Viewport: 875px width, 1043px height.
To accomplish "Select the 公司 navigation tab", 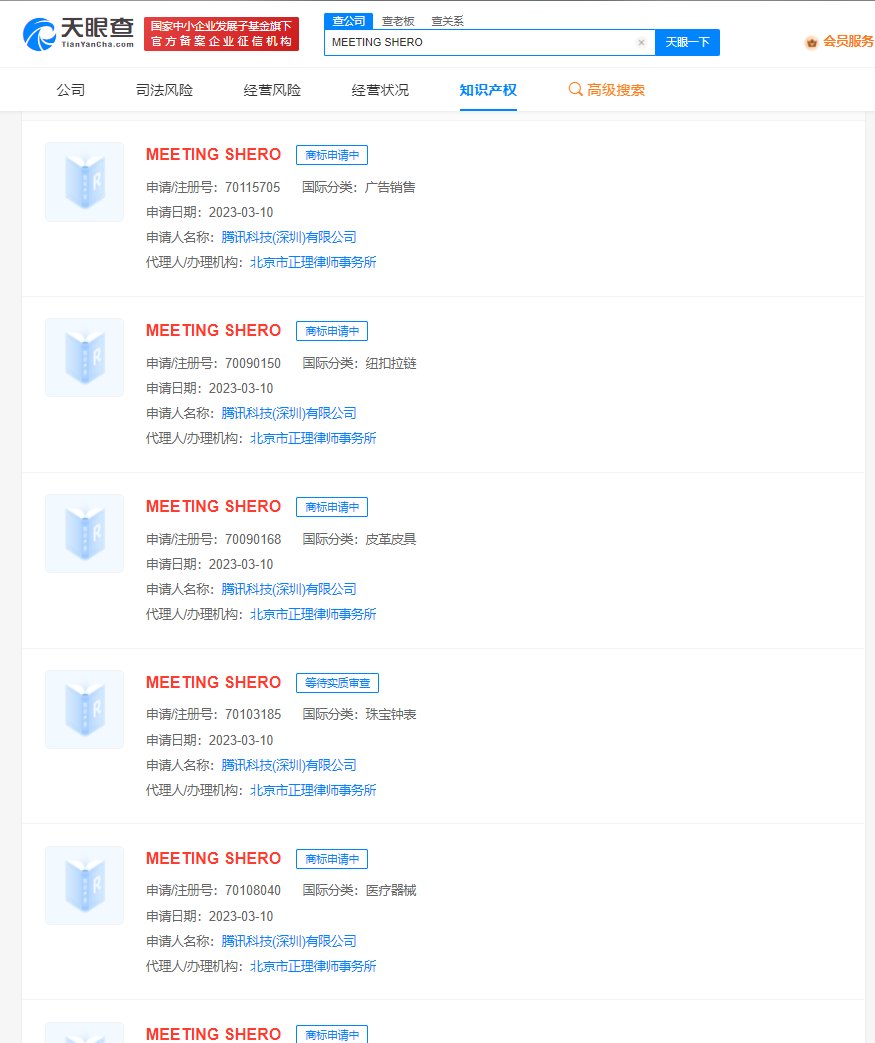I will click(x=71, y=90).
